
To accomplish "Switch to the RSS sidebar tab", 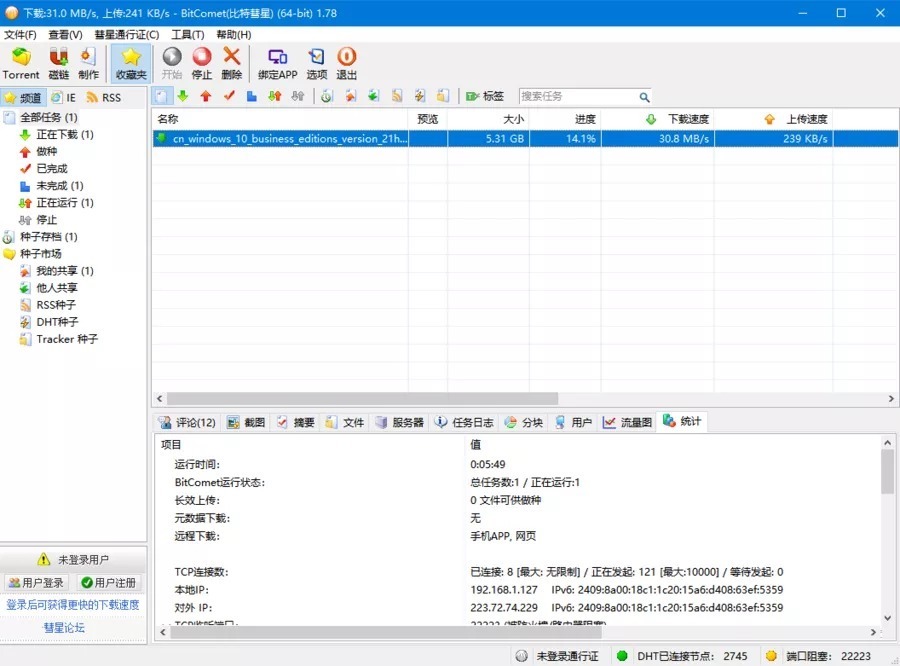I will click(104, 98).
